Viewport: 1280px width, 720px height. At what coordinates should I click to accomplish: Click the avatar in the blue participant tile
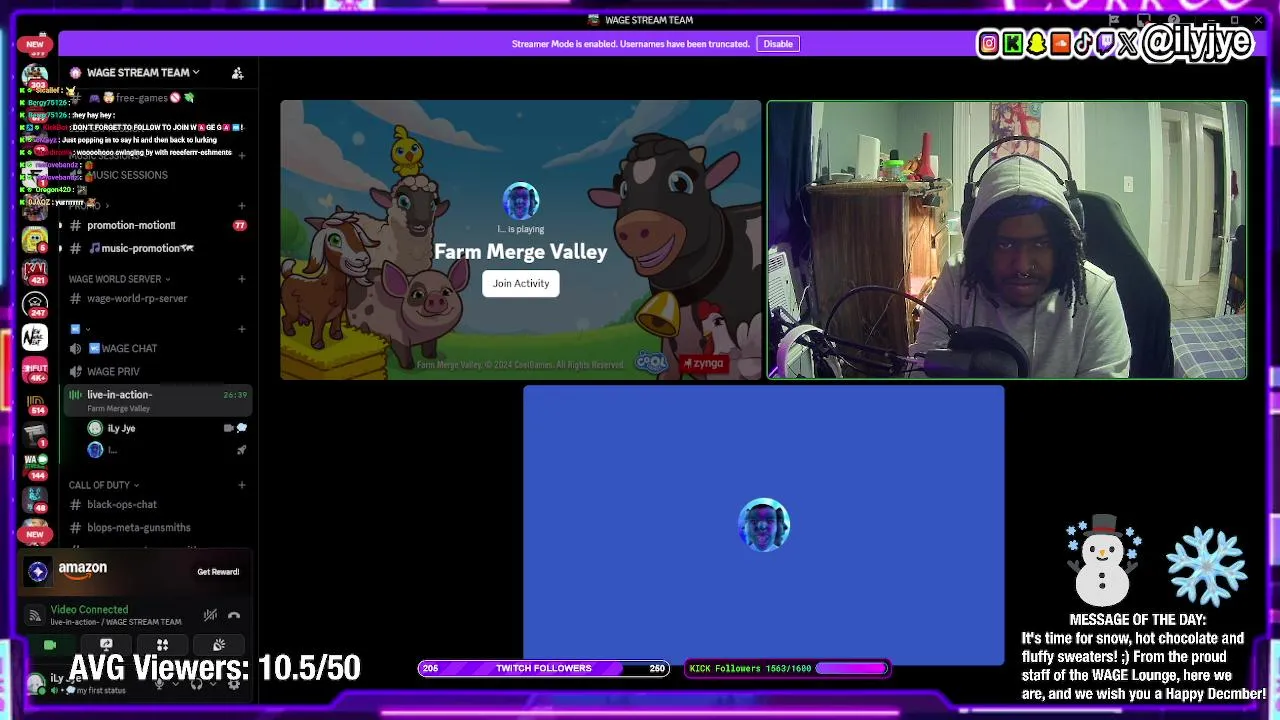point(764,525)
